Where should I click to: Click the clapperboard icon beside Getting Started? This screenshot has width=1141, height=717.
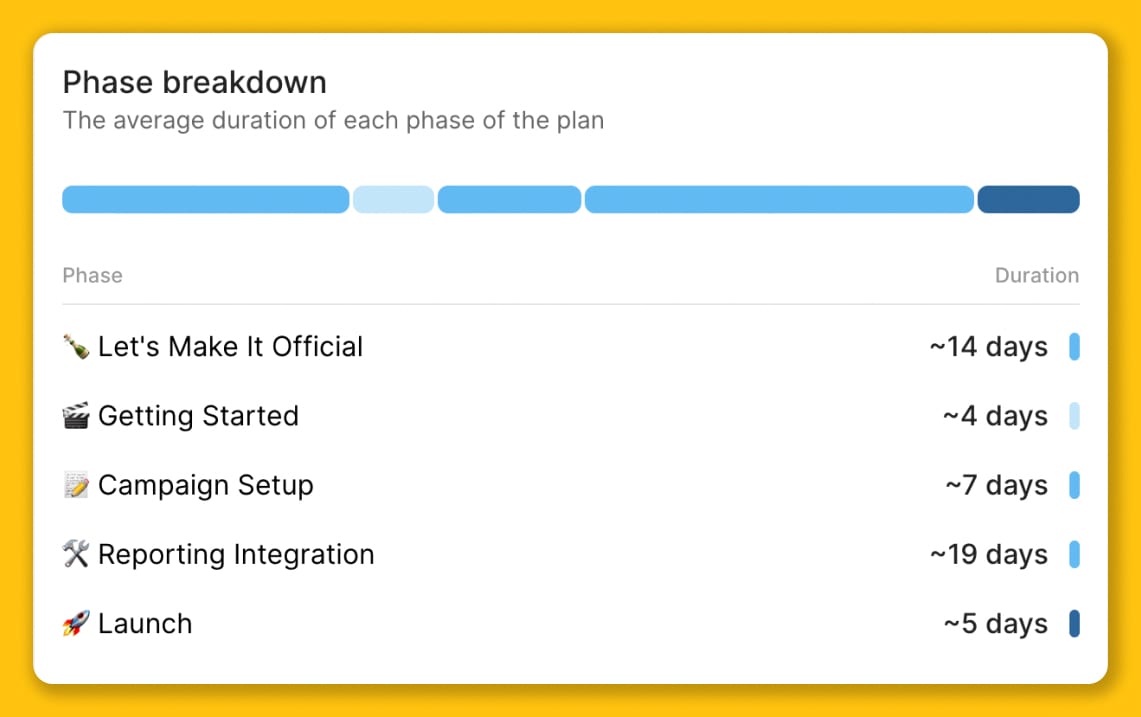pos(76,416)
